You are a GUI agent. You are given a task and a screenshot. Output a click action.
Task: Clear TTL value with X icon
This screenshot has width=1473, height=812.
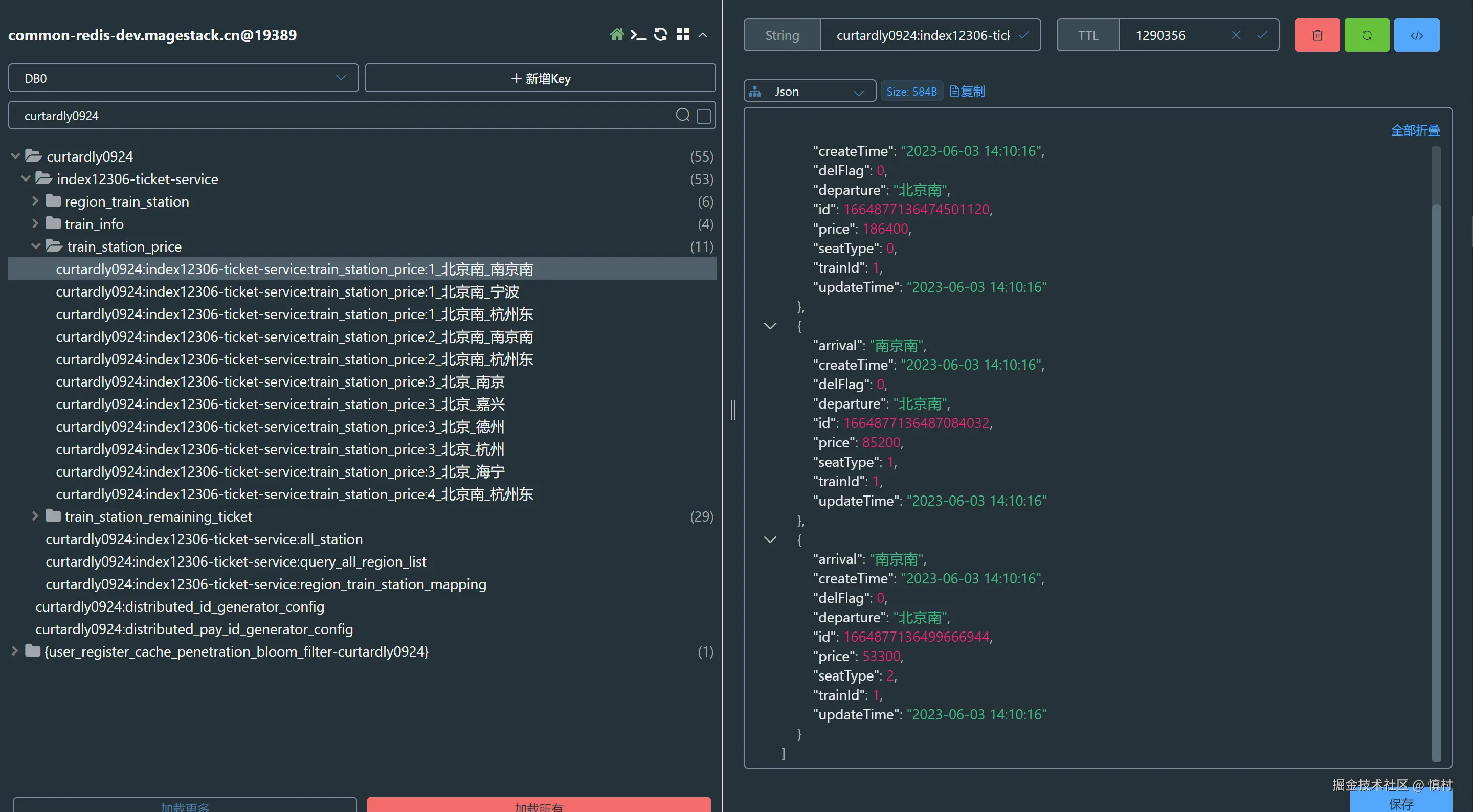coord(1236,35)
